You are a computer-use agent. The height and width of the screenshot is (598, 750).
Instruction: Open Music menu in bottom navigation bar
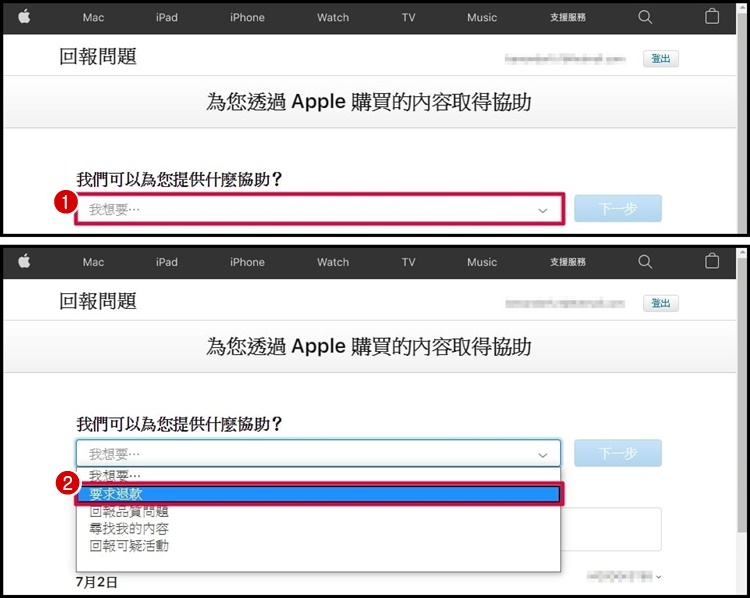pyautogui.click(x=482, y=262)
